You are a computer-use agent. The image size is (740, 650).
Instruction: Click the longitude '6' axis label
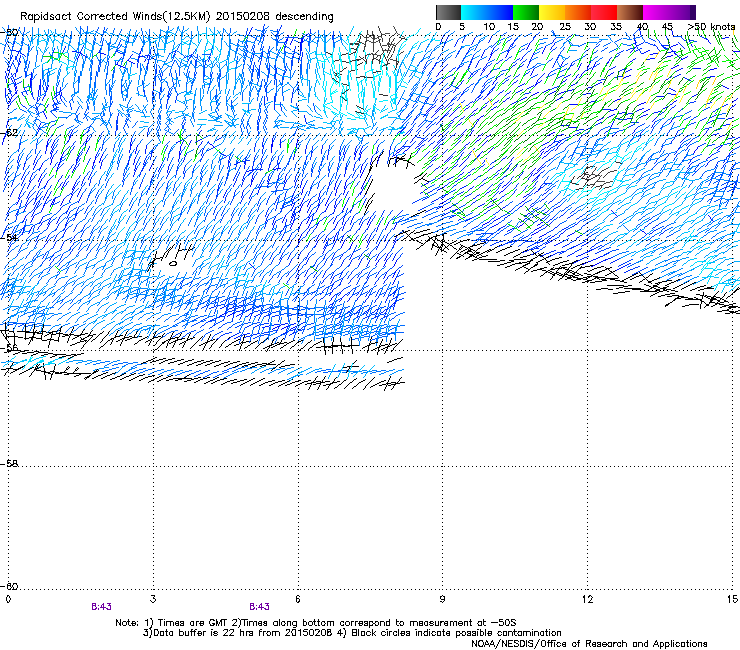tap(298, 599)
